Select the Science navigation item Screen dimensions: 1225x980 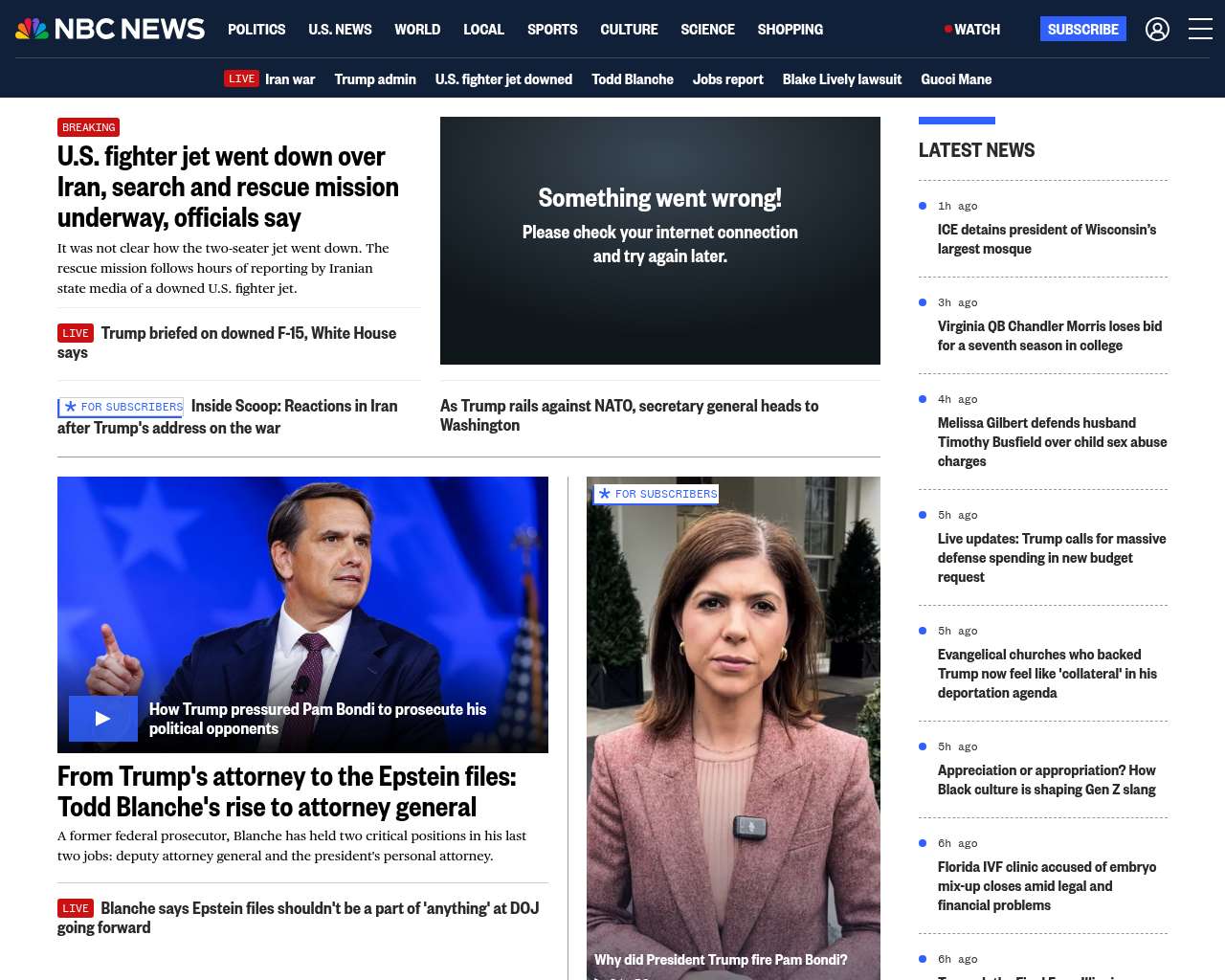[707, 30]
